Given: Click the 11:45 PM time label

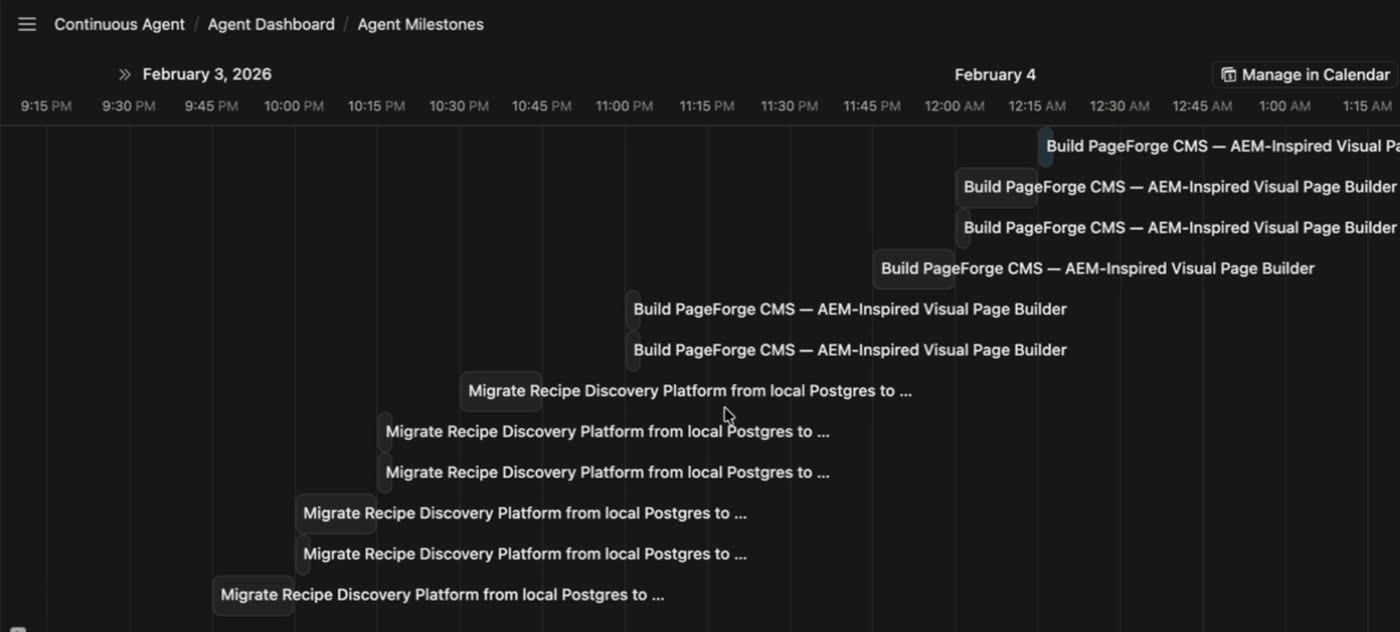Looking at the screenshot, I should [872, 106].
